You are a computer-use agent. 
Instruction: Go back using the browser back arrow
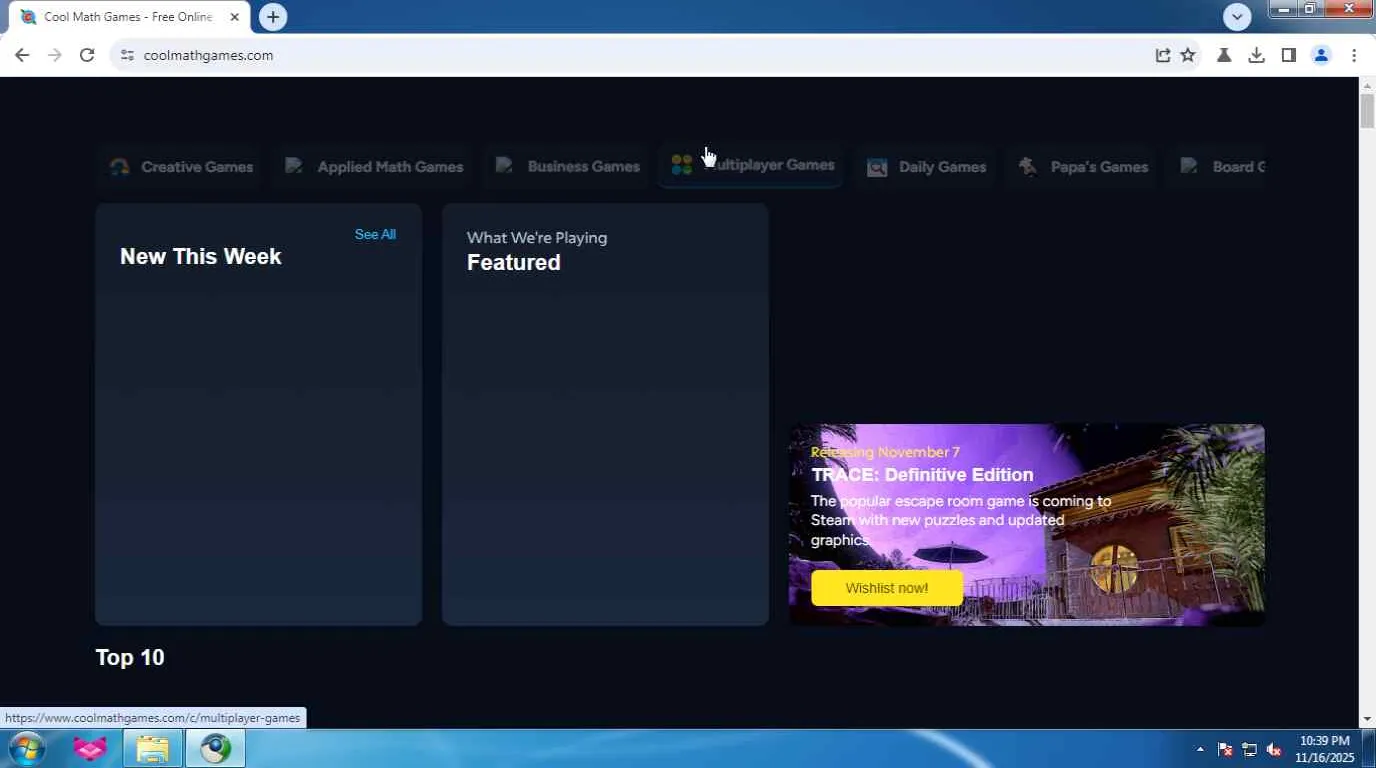[x=22, y=55]
